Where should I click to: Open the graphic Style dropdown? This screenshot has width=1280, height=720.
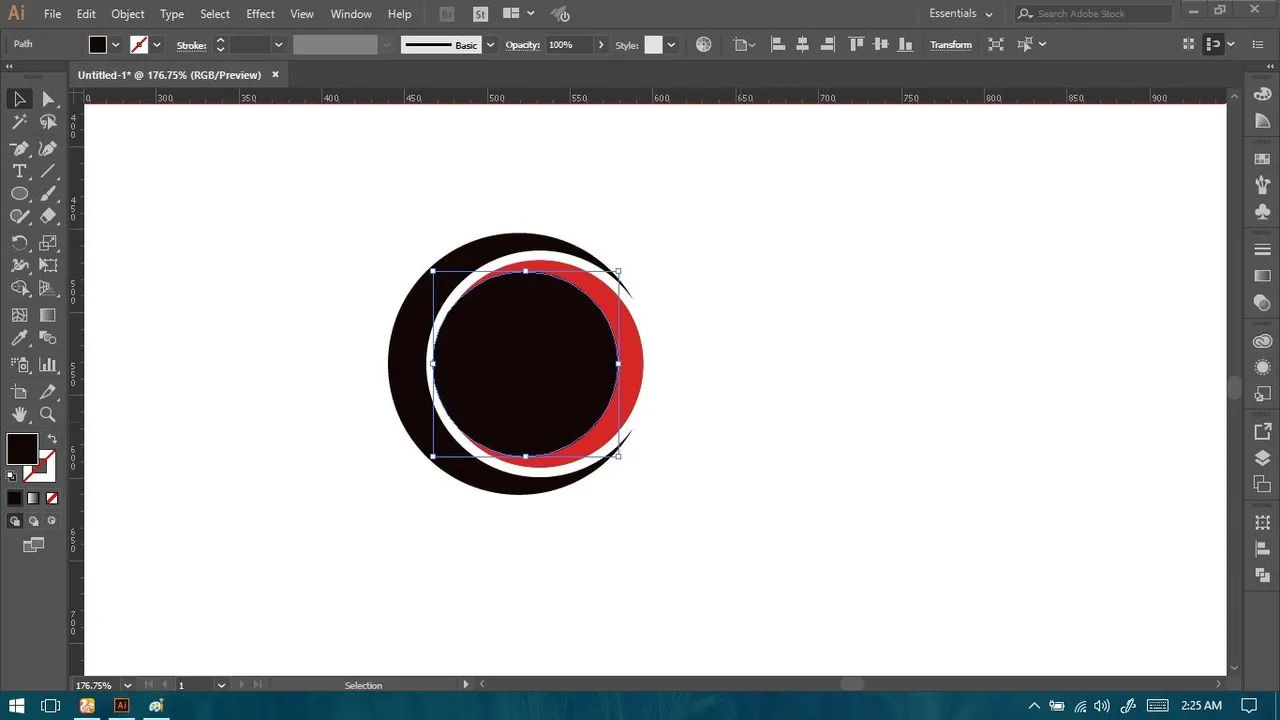tap(671, 45)
